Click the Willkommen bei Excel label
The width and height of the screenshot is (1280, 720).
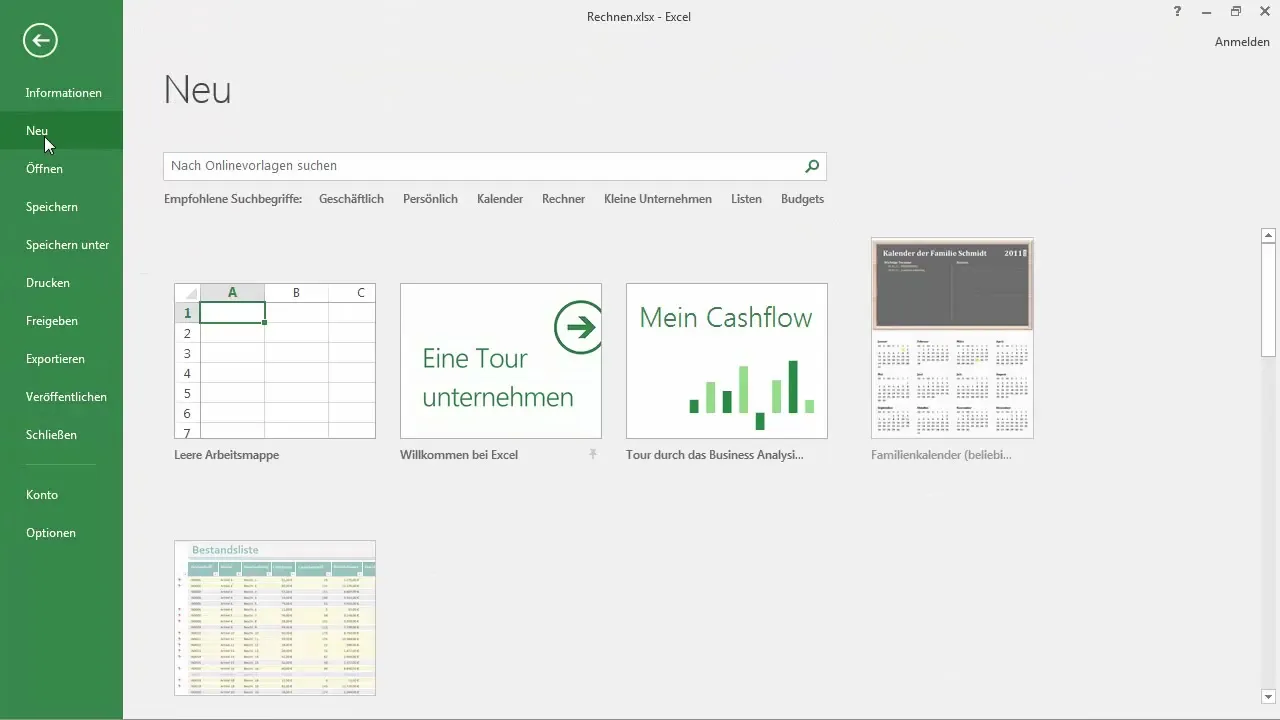pyautogui.click(x=459, y=455)
